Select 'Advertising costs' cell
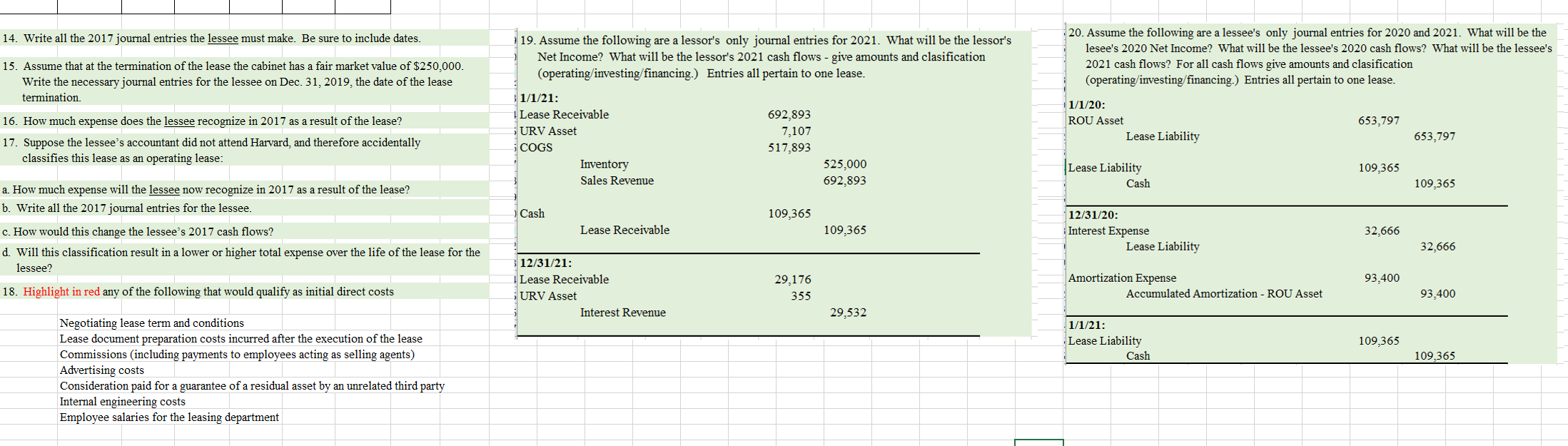This screenshot has width=1568, height=446. 102,370
